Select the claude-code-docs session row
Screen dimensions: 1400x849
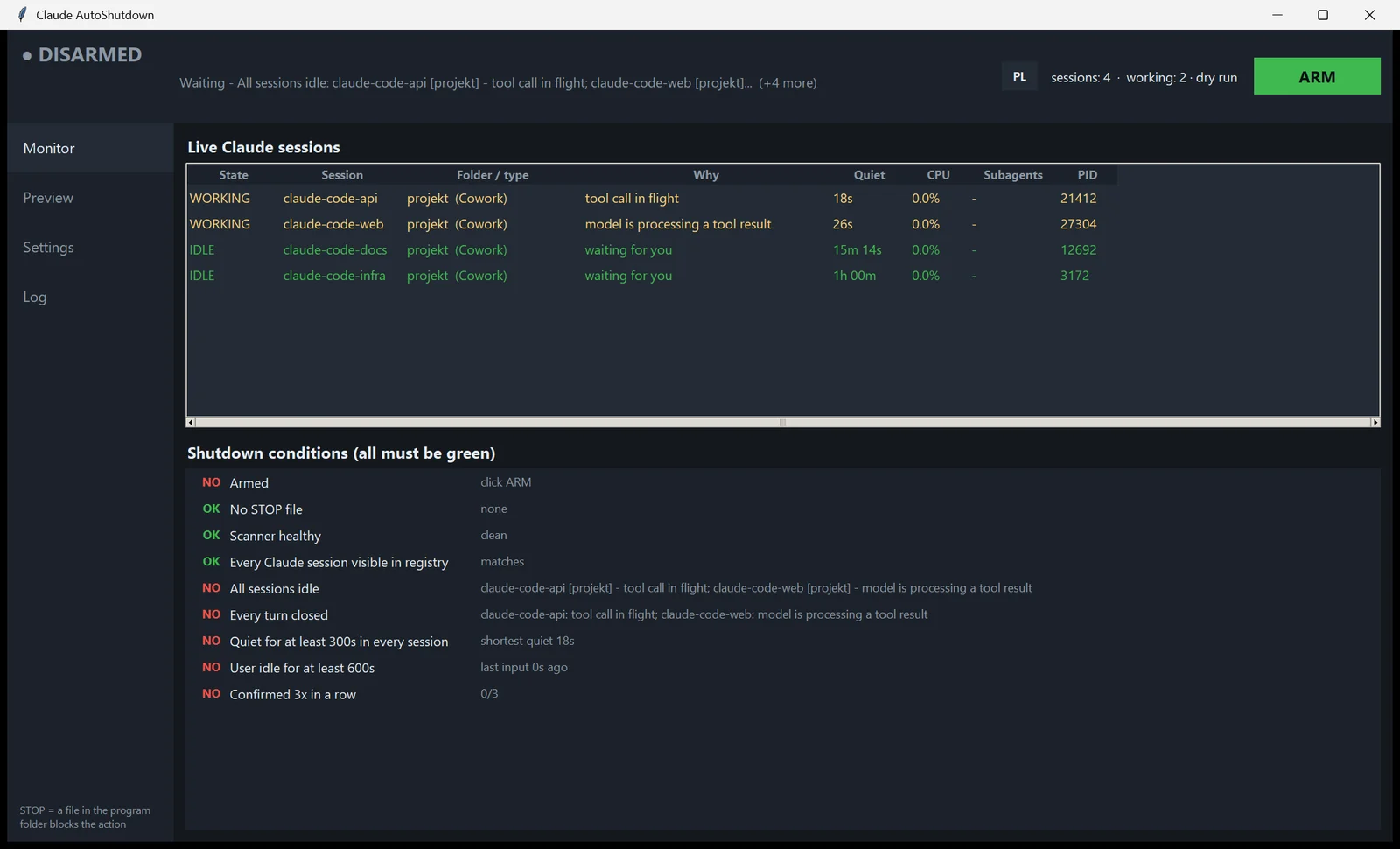[x=653, y=249]
